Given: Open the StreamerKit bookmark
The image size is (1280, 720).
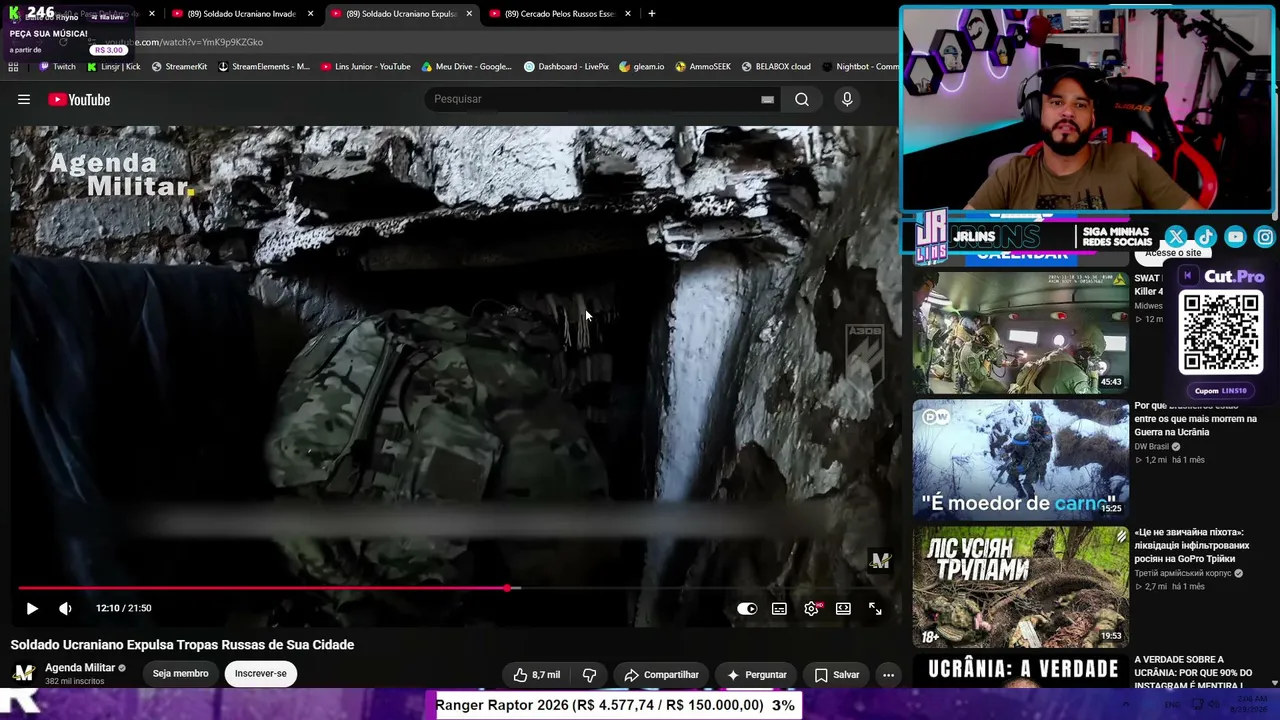Looking at the screenshot, I should [179, 67].
